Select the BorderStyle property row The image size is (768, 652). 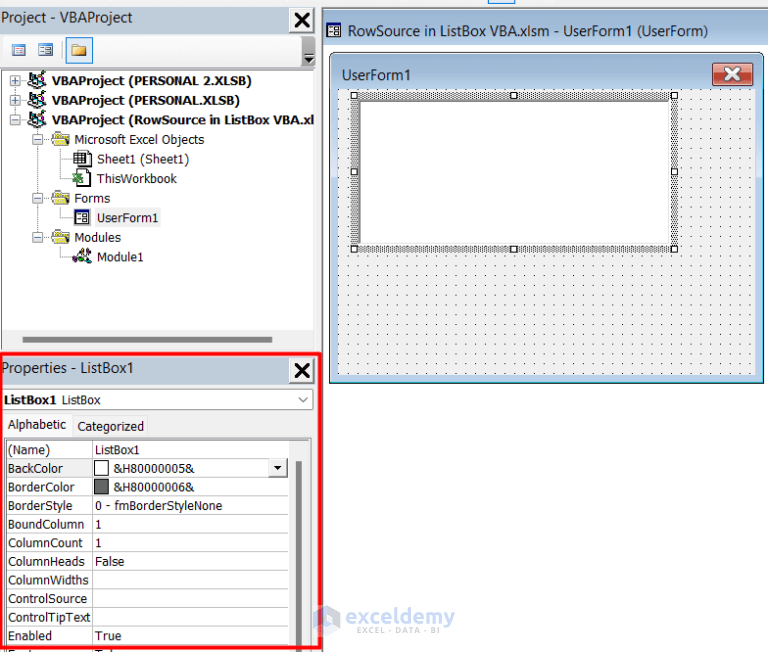[x=147, y=506]
